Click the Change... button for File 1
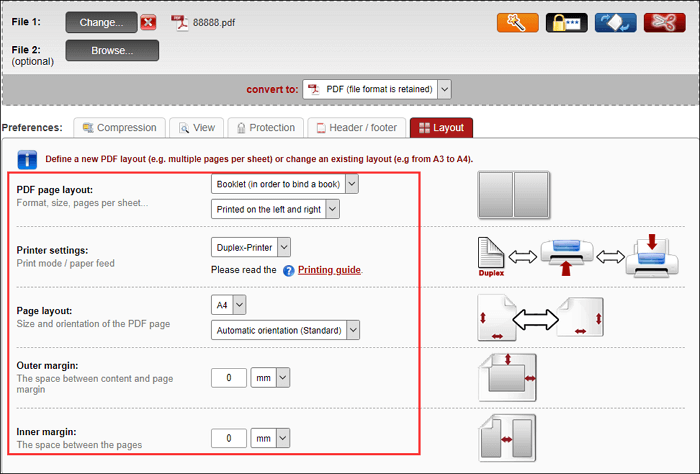This screenshot has height=474, width=700. [101, 22]
